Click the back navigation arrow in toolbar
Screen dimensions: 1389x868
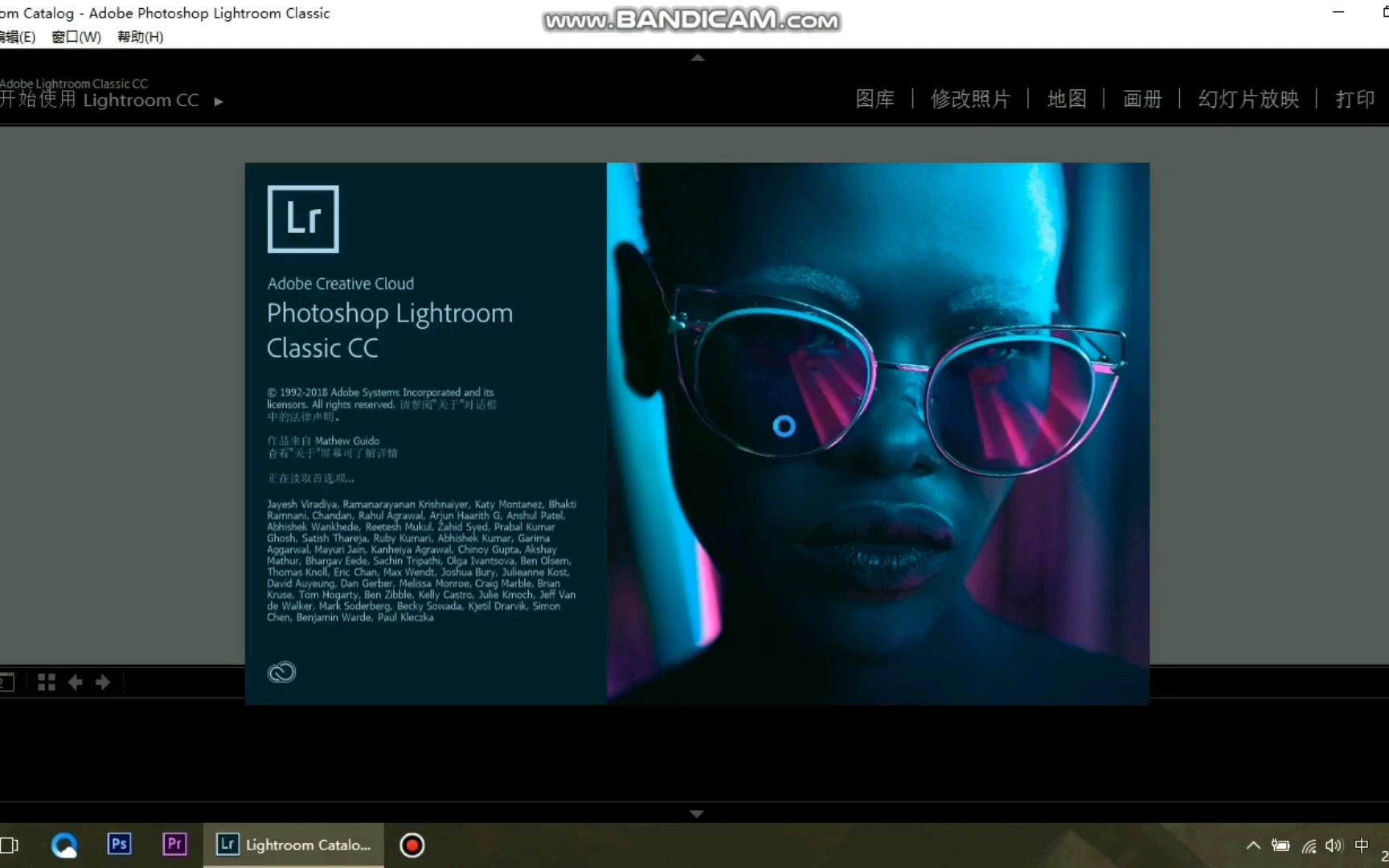coord(76,682)
